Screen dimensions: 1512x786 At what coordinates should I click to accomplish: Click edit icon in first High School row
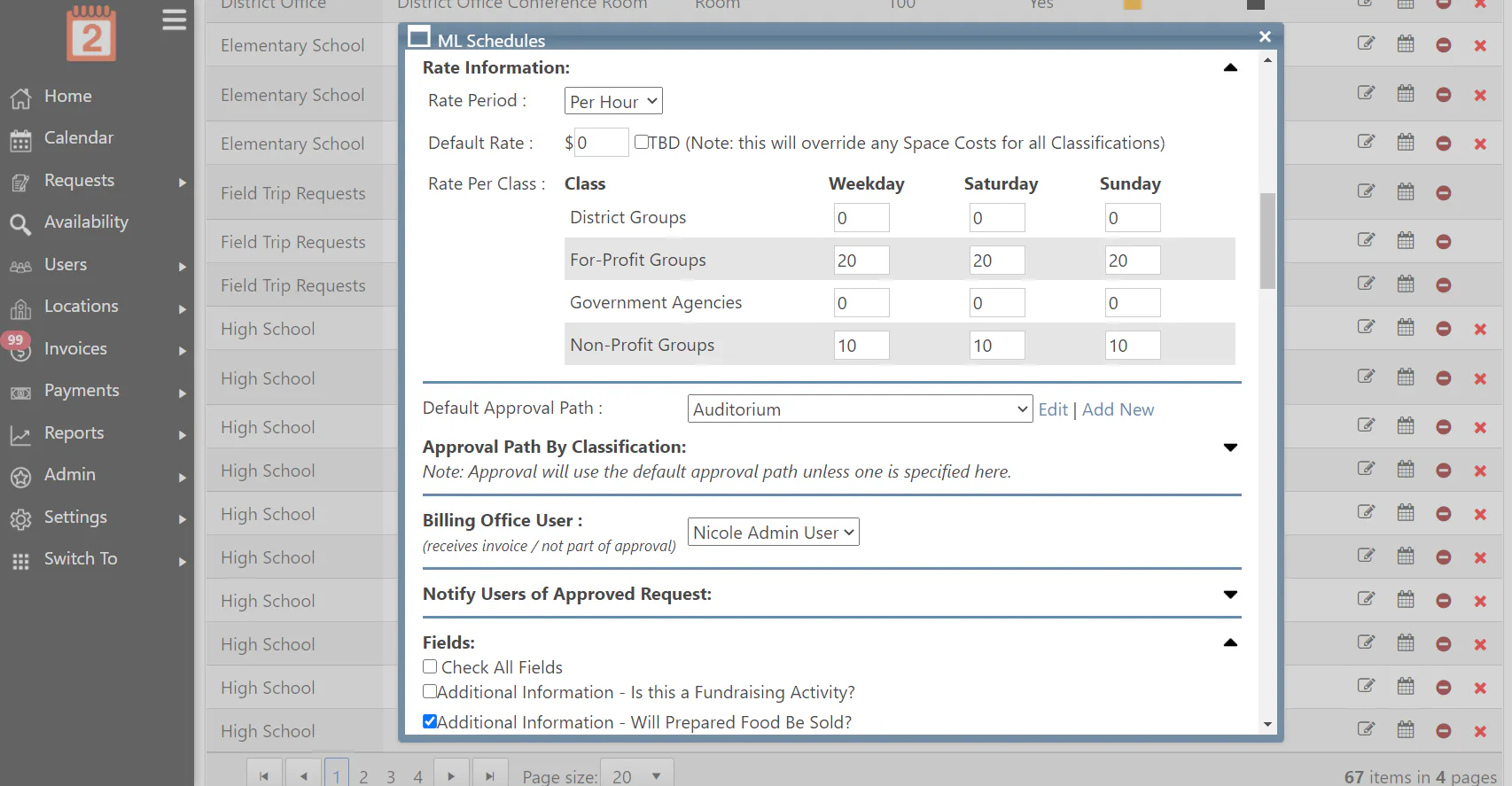[x=1366, y=327]
